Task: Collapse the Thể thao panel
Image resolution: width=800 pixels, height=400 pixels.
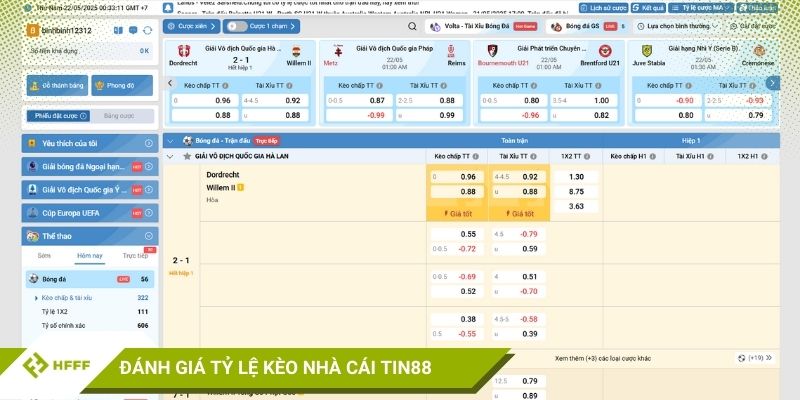Action: tap(90, 236)
